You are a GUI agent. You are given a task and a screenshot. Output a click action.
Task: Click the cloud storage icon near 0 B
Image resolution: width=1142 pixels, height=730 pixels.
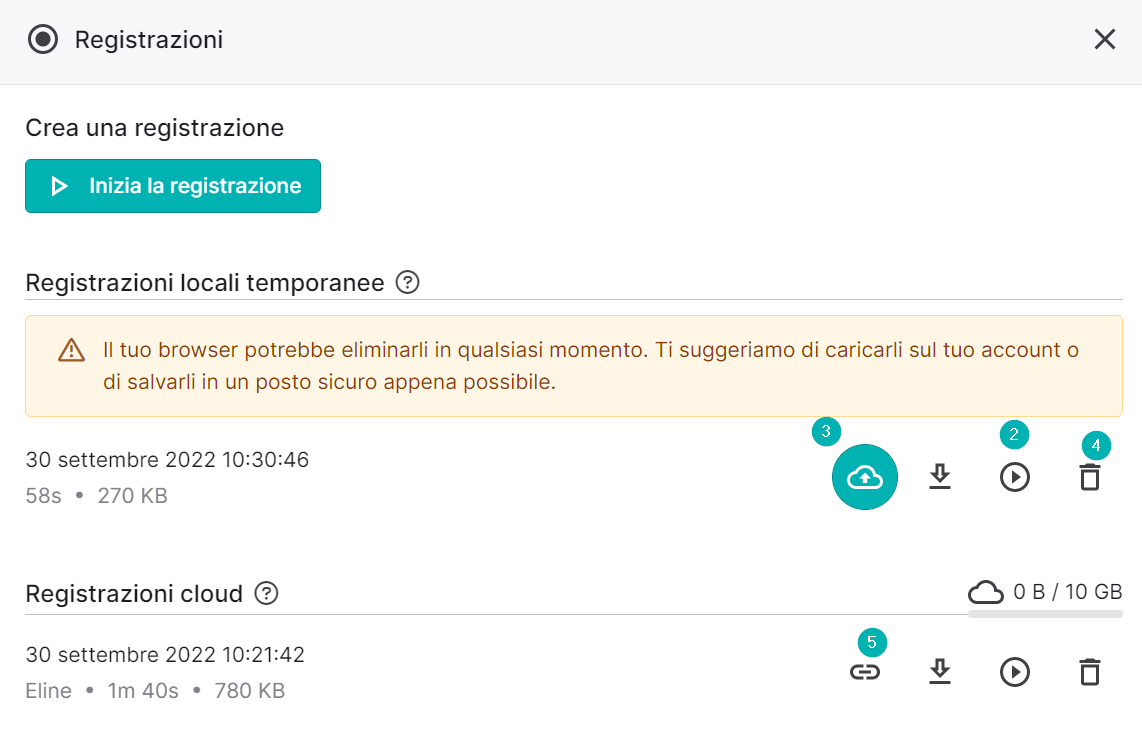(985, 592)
